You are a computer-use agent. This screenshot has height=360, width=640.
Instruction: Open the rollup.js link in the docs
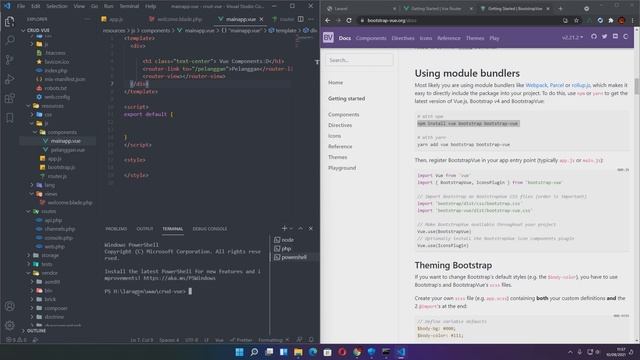[x=581, y=85]
